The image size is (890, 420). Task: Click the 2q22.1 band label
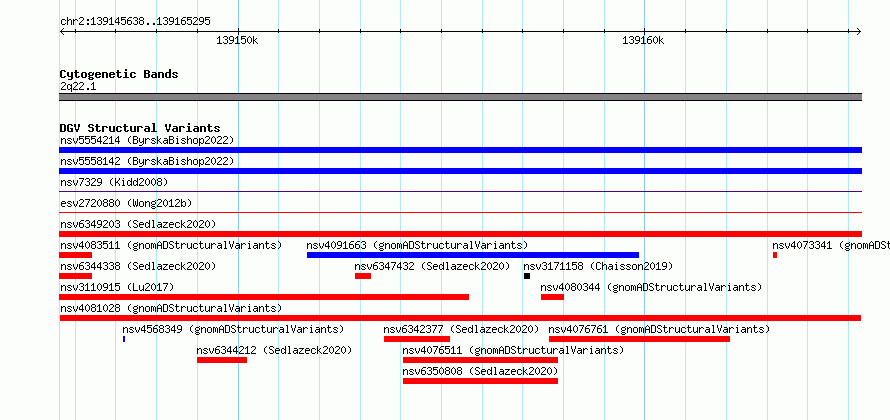(x=78, y=87)
